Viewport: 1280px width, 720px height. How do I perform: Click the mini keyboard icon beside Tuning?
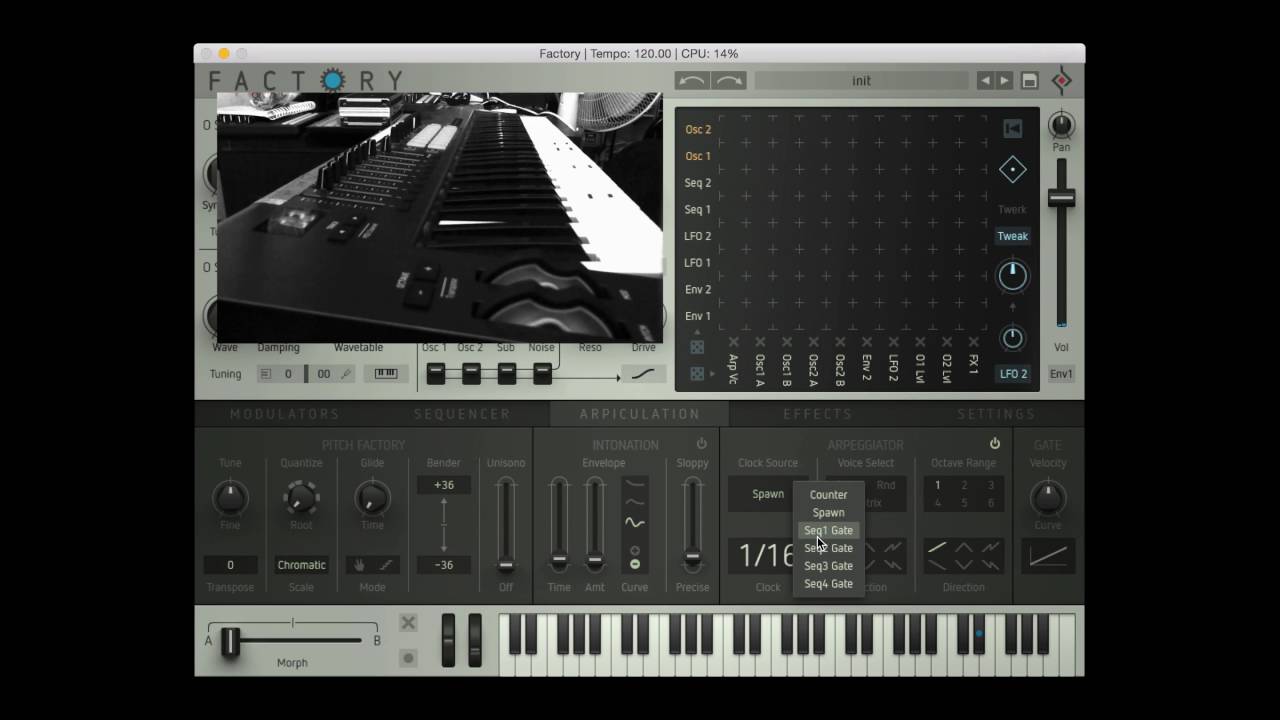tap(385, 374)
